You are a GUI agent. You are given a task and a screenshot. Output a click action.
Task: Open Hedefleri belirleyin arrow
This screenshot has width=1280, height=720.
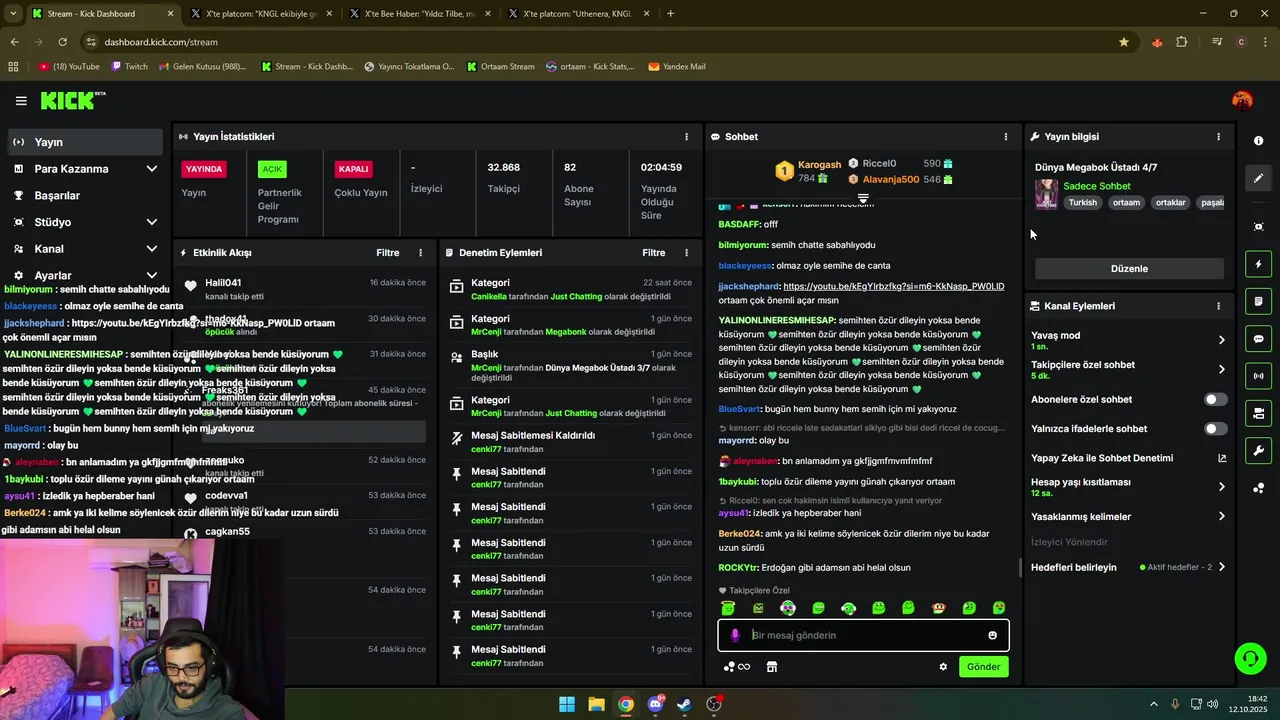pos(1221,567)
